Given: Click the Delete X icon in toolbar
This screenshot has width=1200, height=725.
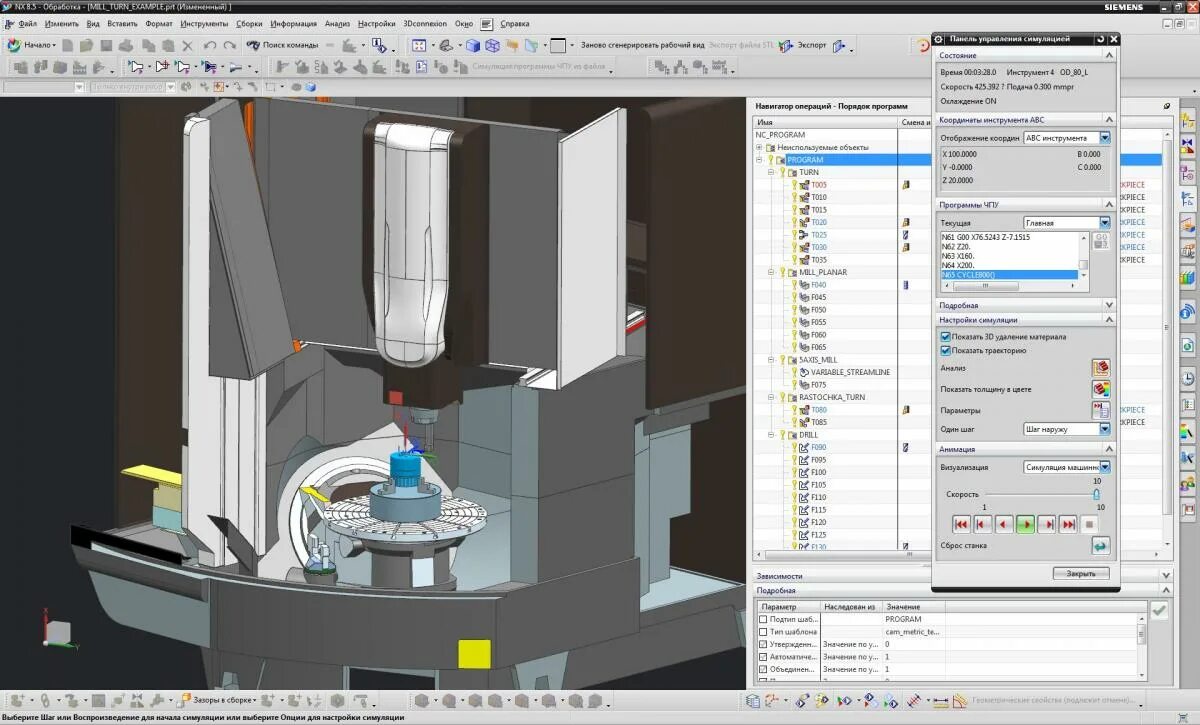Looking at the screenshot, I should 188,45.
